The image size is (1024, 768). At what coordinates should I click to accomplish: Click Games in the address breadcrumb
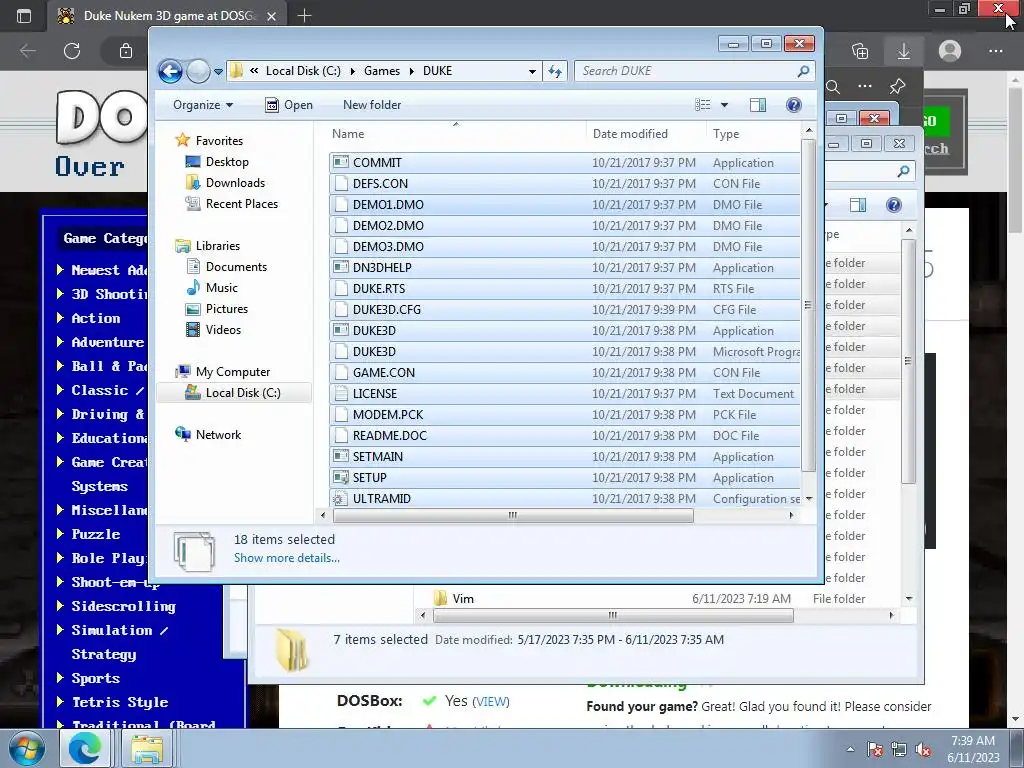[x=382, y=71]
